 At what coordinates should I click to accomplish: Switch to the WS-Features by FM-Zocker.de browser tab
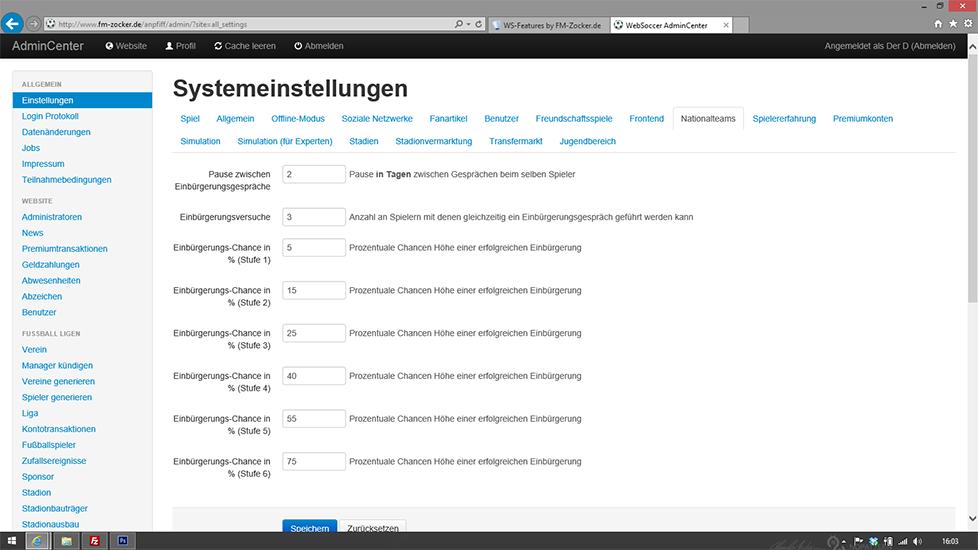[x=550, y=23]
